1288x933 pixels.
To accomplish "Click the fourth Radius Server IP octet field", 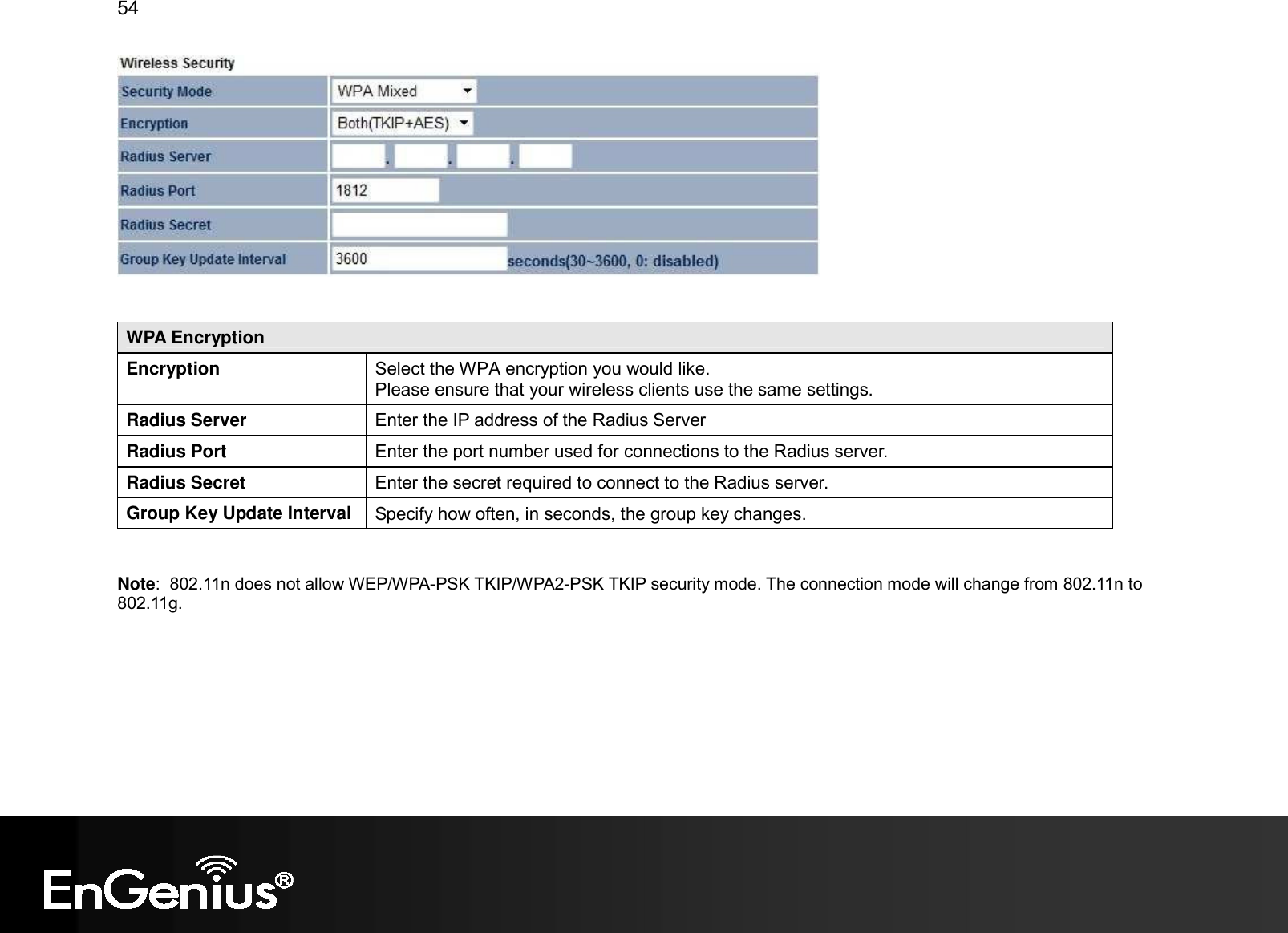I will (545, 156).
